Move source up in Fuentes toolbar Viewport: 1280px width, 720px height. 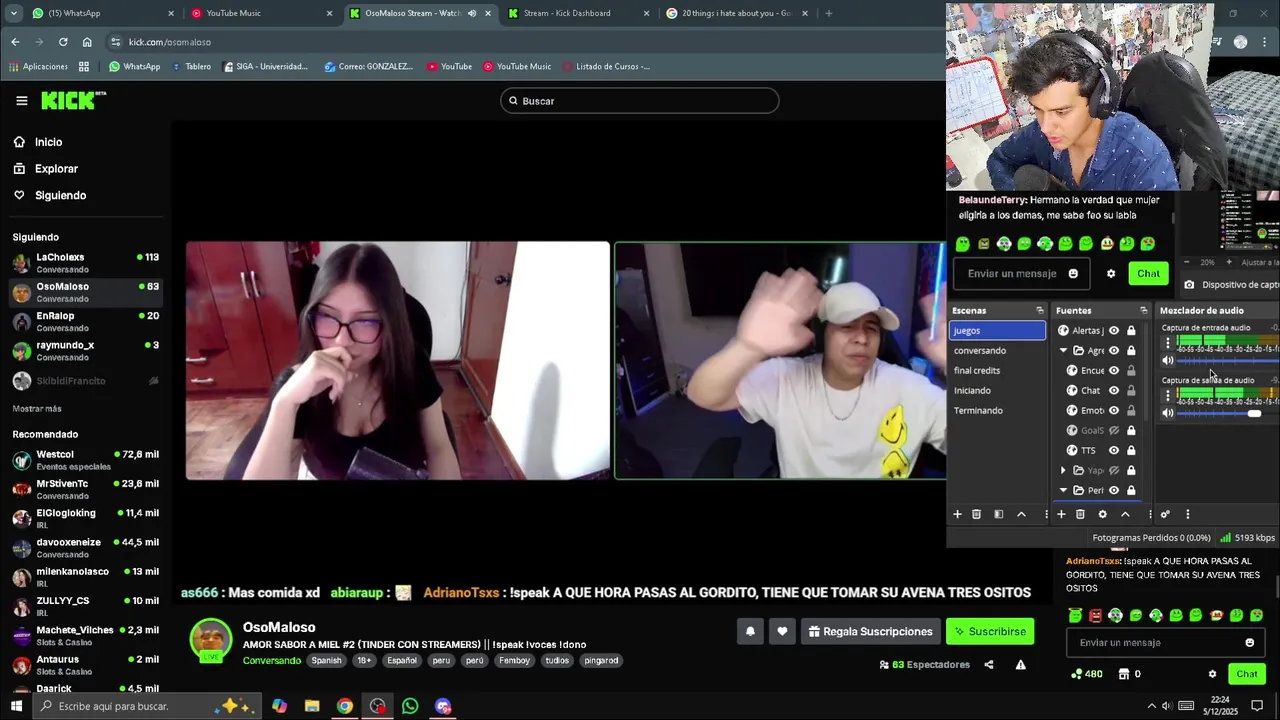1125,514
